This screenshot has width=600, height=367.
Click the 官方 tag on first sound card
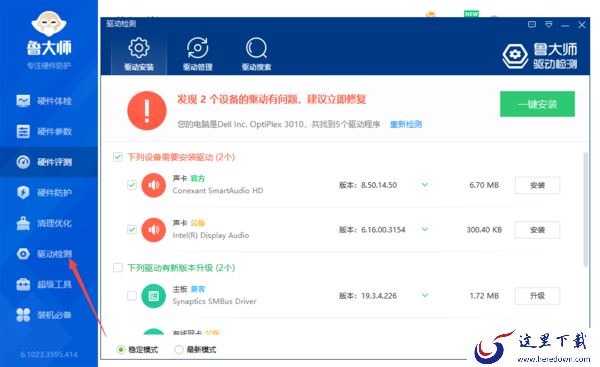pos(197,178)
